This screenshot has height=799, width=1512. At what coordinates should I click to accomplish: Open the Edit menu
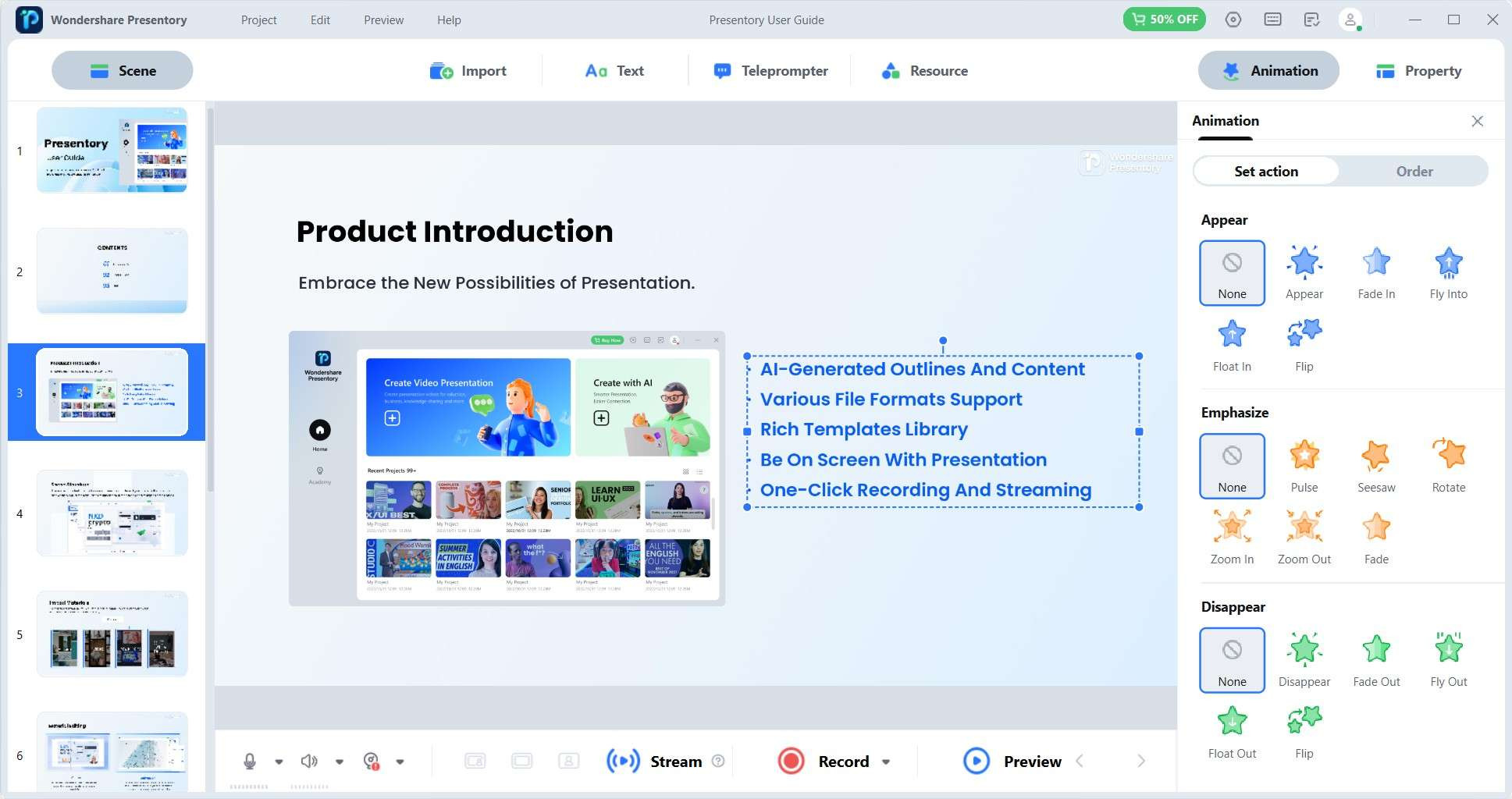coord(320,20)
